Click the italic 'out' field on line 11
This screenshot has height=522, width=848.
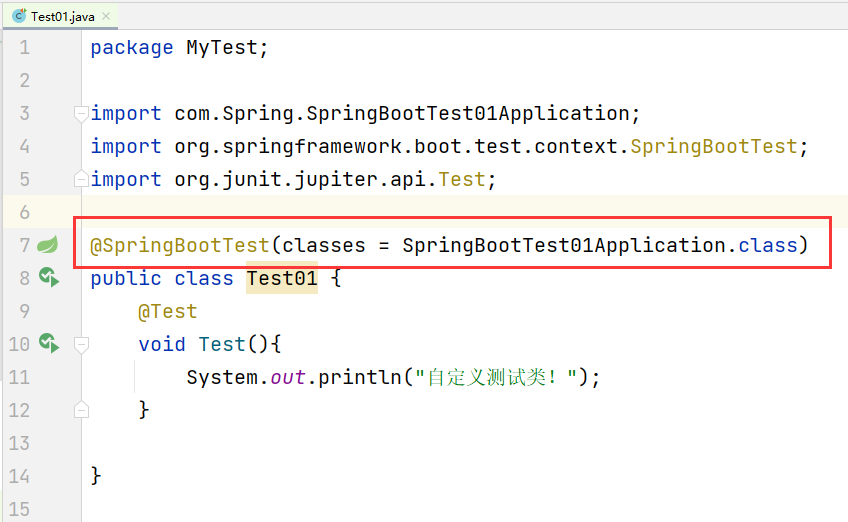click(288, 377)
